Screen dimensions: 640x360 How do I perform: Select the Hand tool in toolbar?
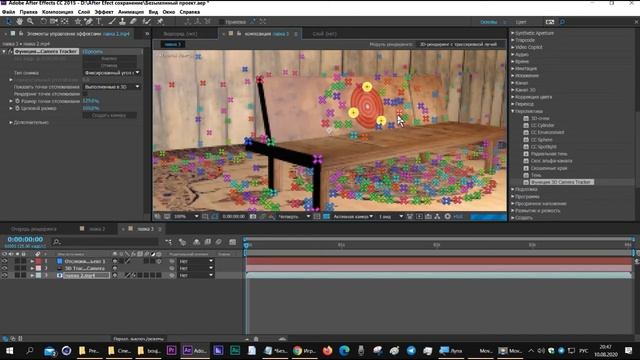(x=19, y=21)
